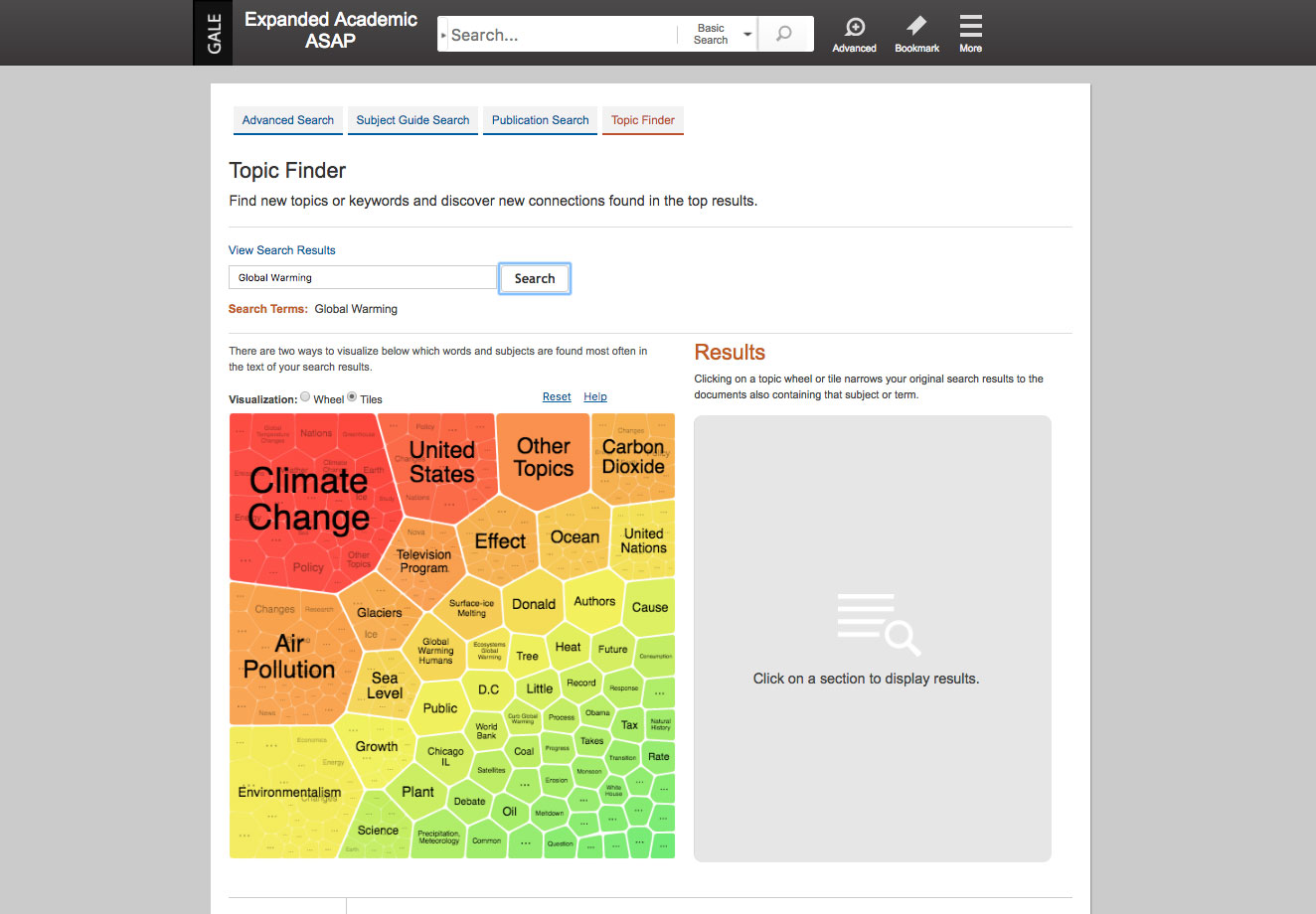Screen dimensions: 1316x914
Task: Click the Global Warming topic input field
Action: click(363, 277)
